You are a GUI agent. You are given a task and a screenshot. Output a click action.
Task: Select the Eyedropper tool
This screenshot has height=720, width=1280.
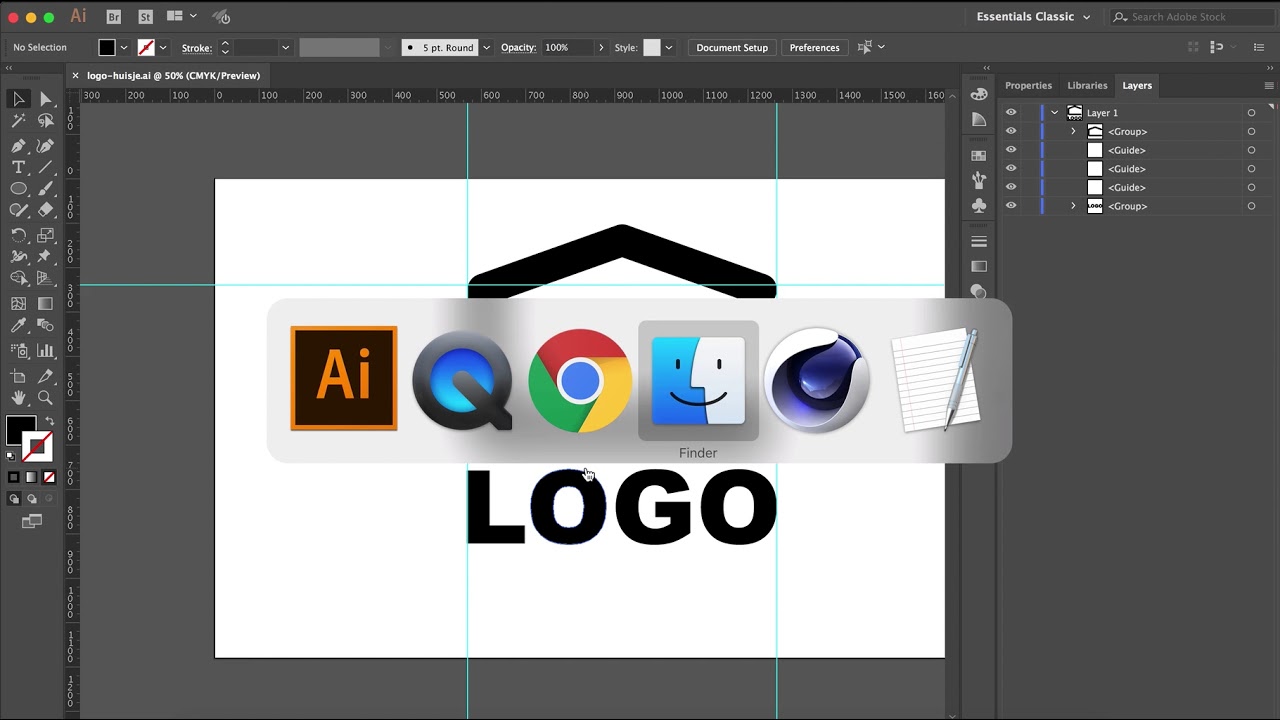coord(18,326)
